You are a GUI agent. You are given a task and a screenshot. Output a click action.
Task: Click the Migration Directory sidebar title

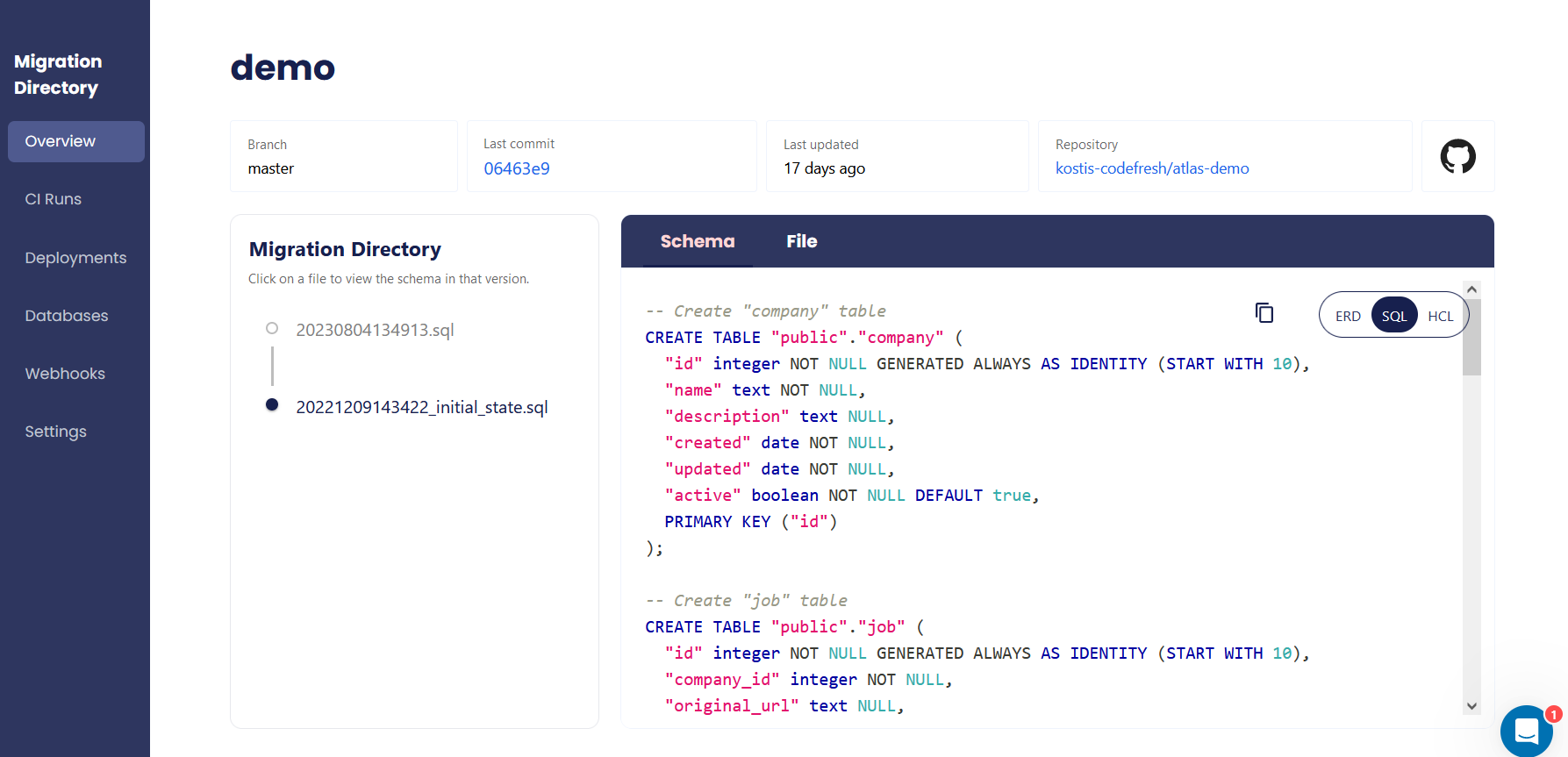pyautogui.click(x=58, y=75)
